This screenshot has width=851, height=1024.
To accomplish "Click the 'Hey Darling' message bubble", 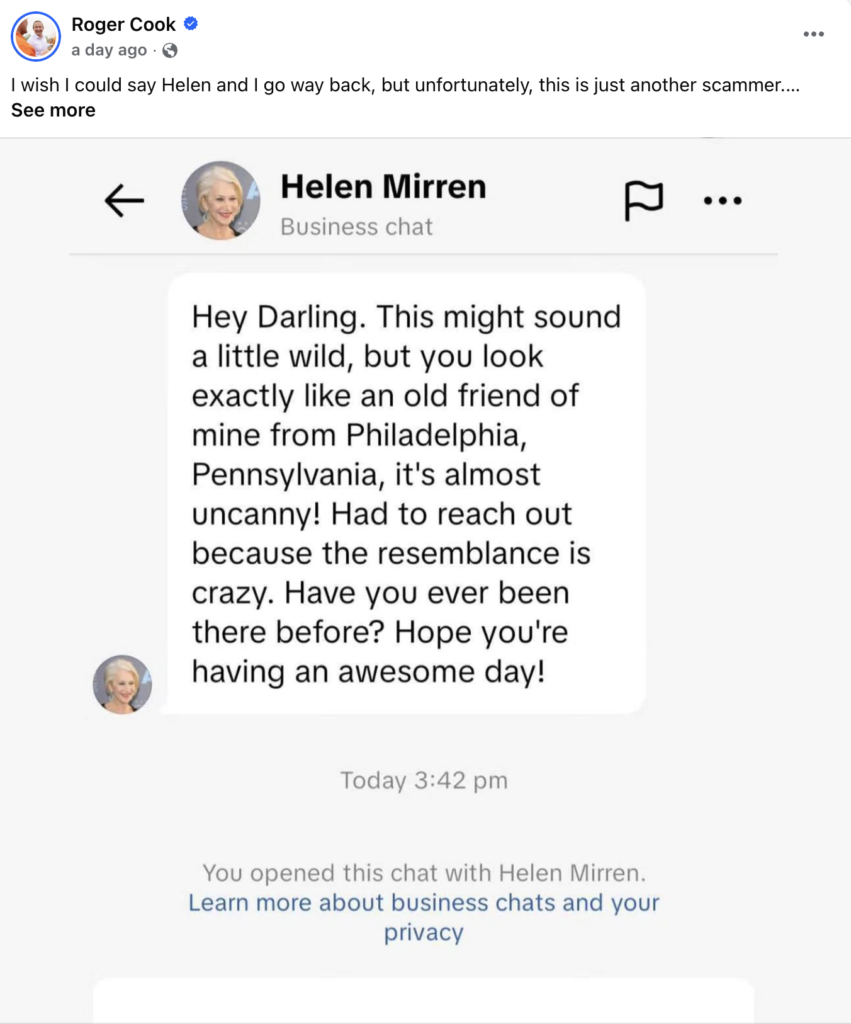I will coord(405,494).
